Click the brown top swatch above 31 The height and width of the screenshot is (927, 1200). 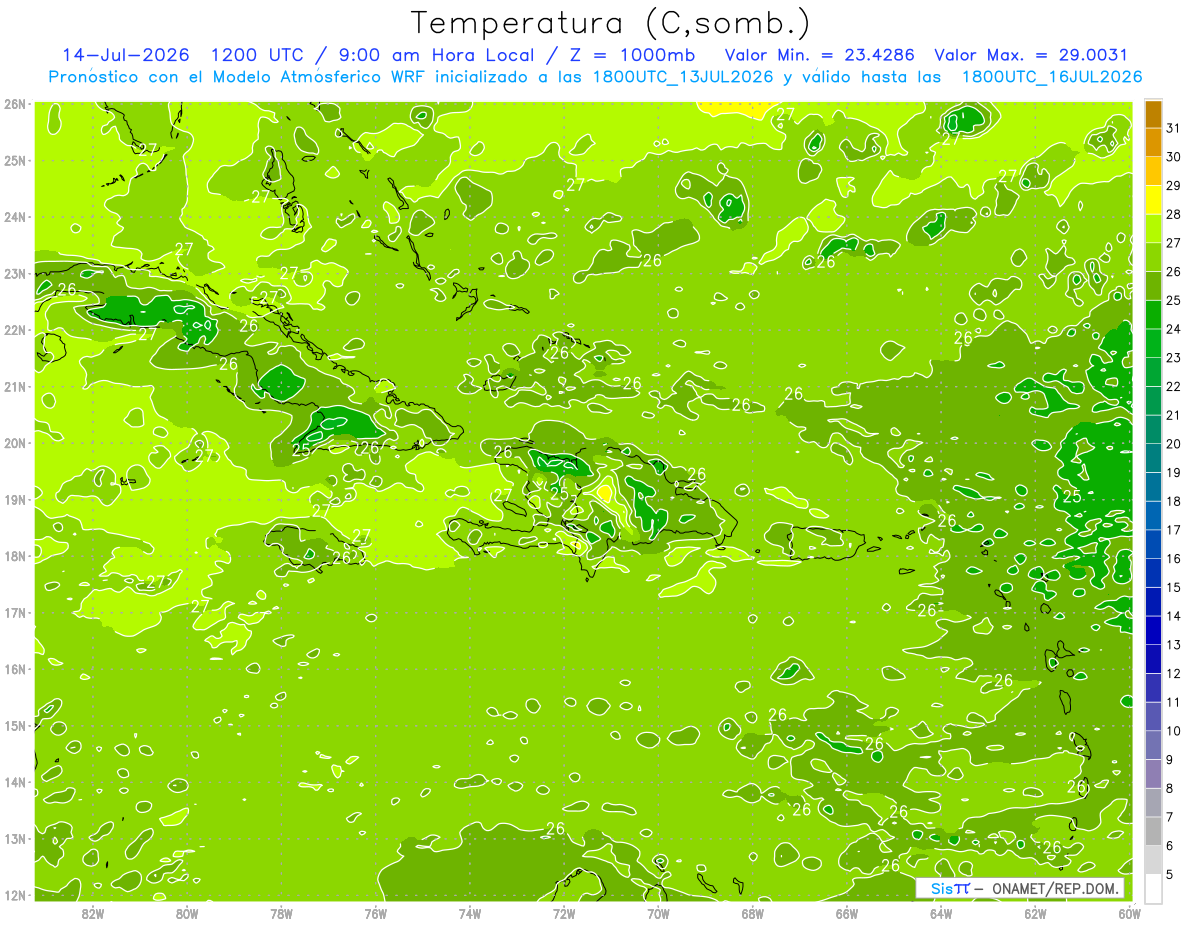point(1153,114)
